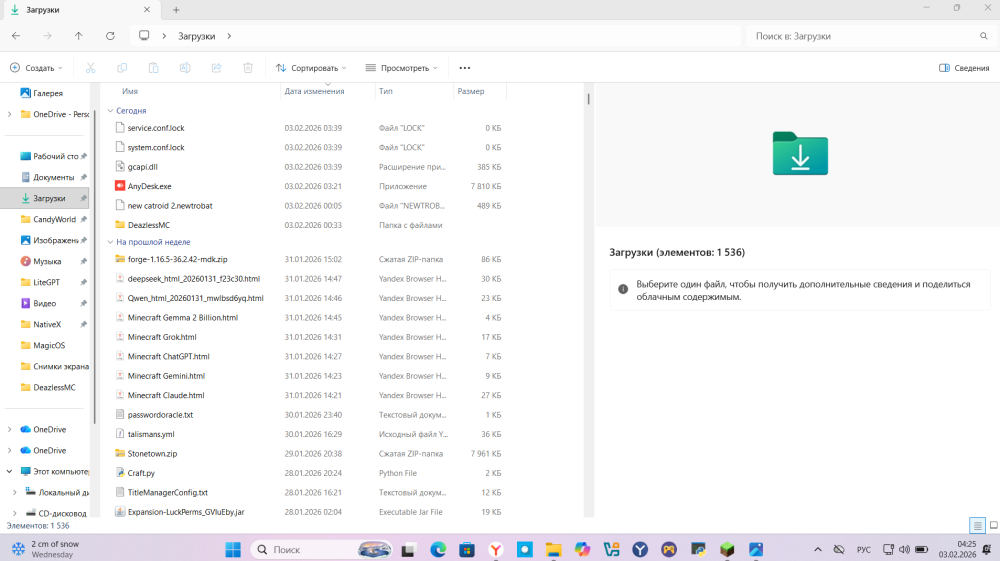
Task: Open Снимки экрана in sidebar
Action: pos(61,367)
